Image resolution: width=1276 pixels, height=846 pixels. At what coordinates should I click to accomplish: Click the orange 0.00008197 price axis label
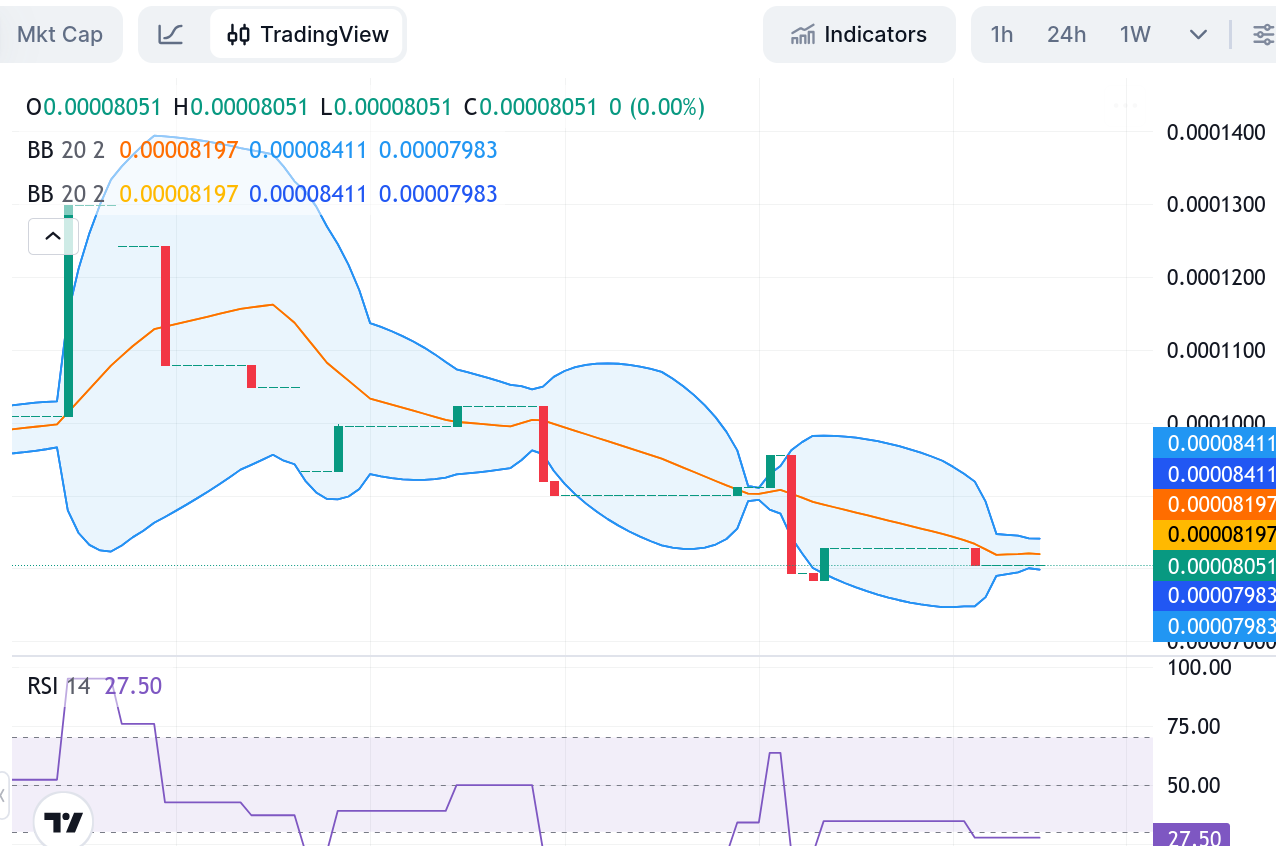(1215, 504)
